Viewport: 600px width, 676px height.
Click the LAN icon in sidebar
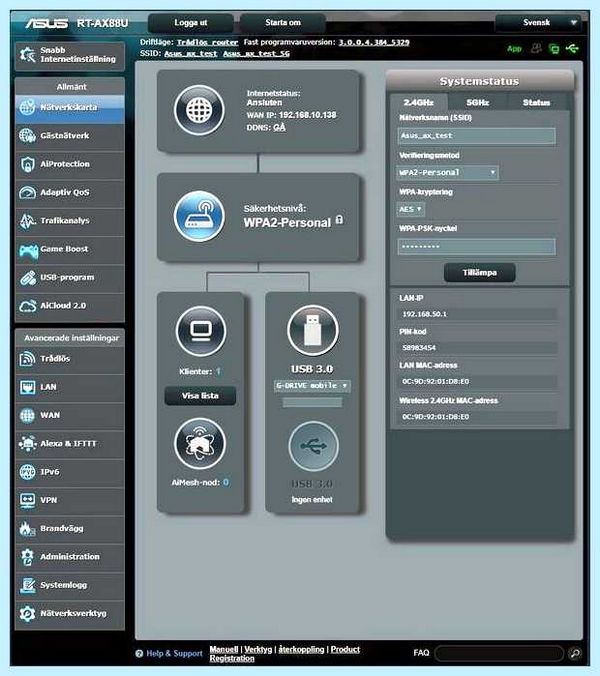27,387
